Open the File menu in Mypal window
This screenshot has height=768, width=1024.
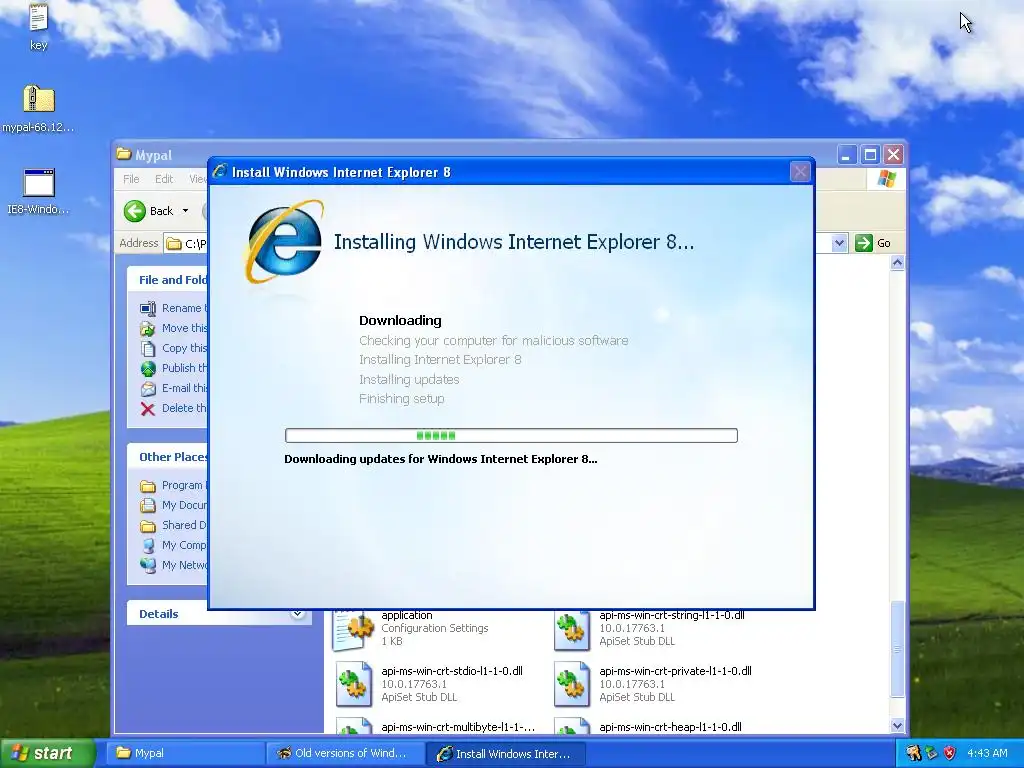pyautogui.click(x=131, y=179)
